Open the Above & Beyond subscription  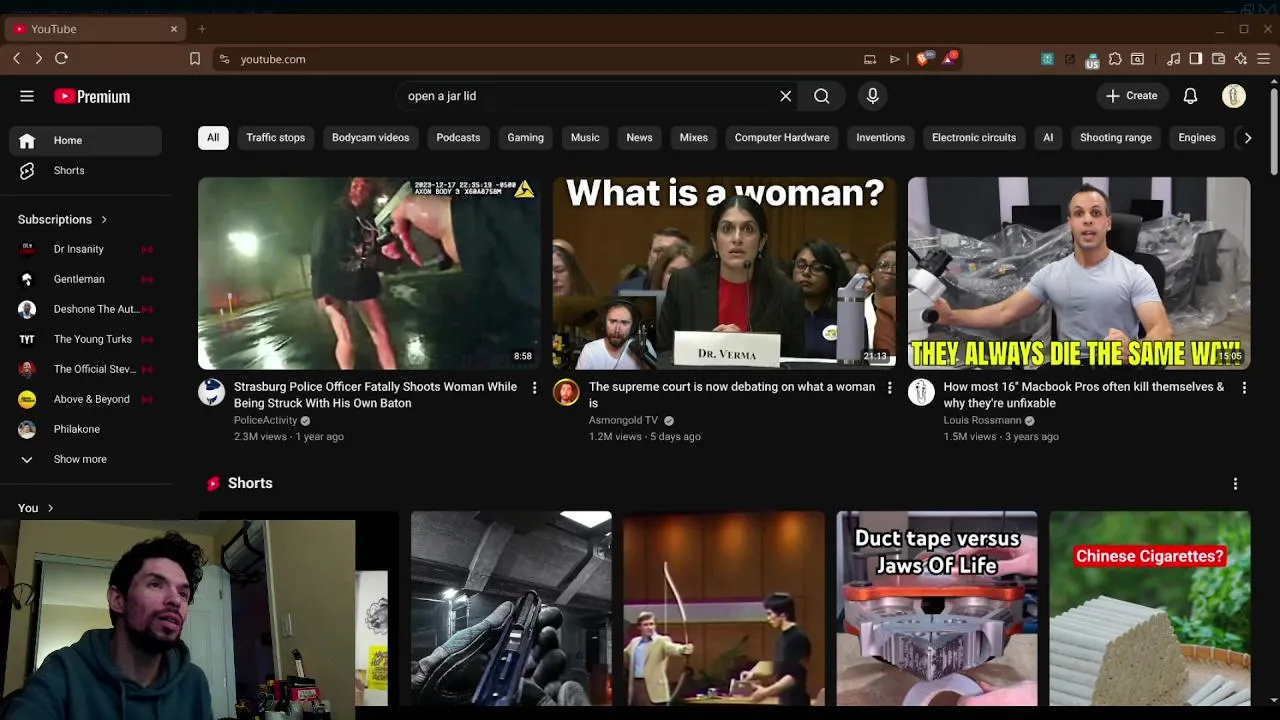[85, 399]
